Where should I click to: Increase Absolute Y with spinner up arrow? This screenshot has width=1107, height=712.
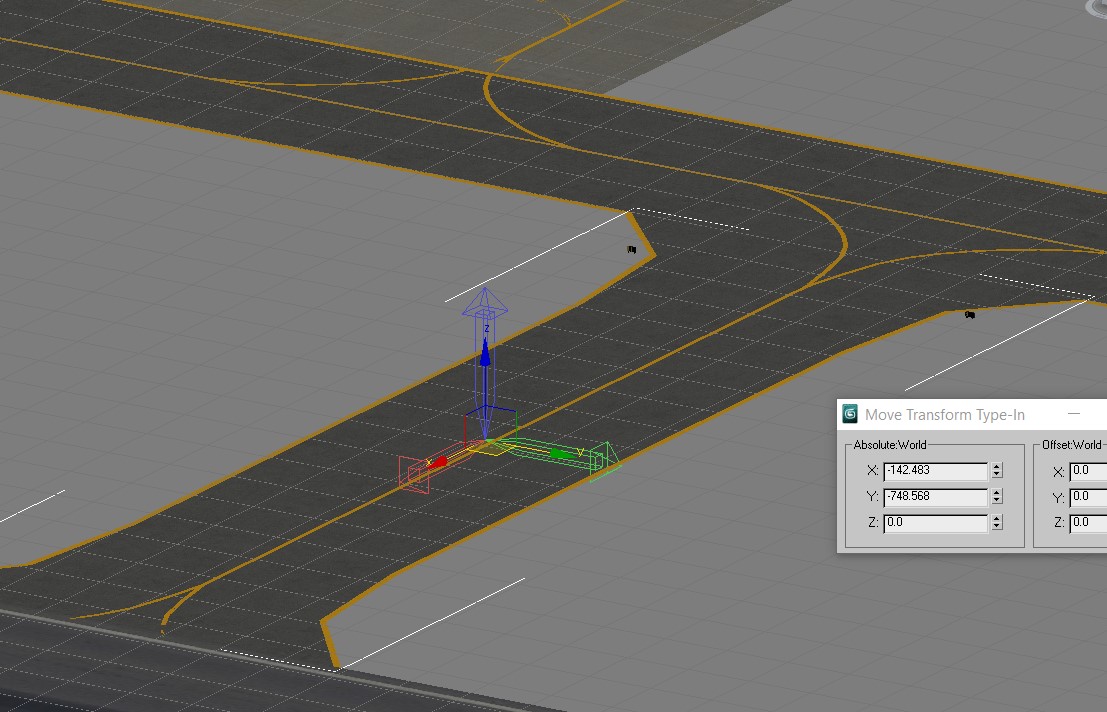click(997, 493)
